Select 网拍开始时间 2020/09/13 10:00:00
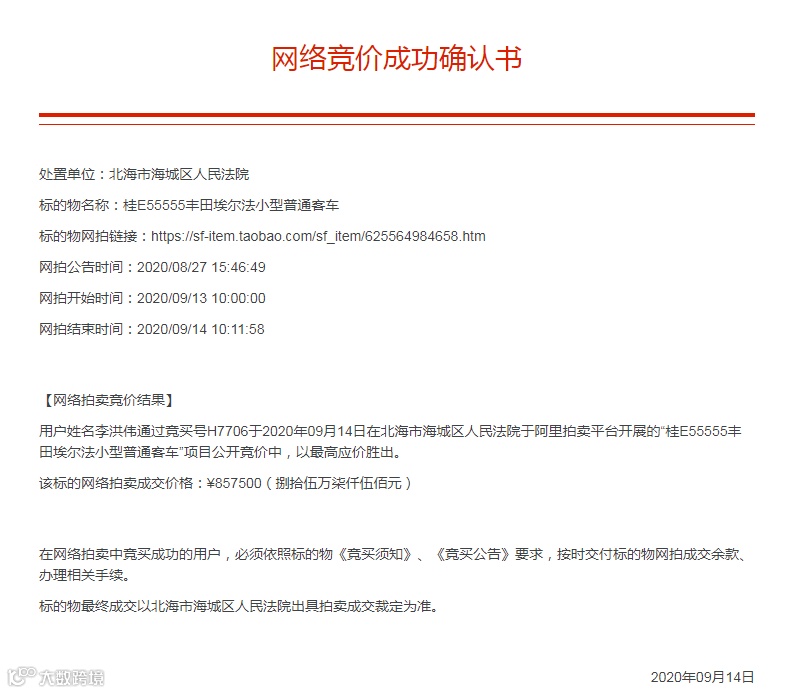The image size is (790, 693). [x=152, y=298]
